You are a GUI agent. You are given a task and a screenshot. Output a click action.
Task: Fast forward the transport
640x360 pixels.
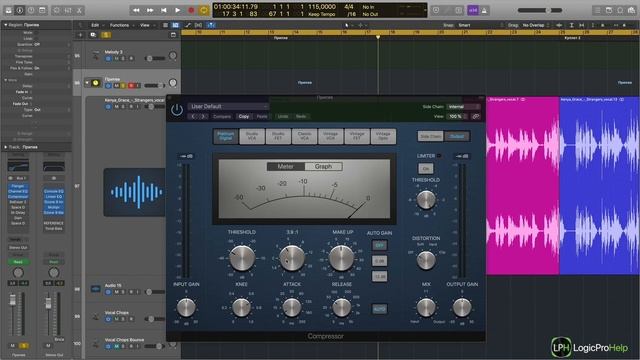coord(150,10)
